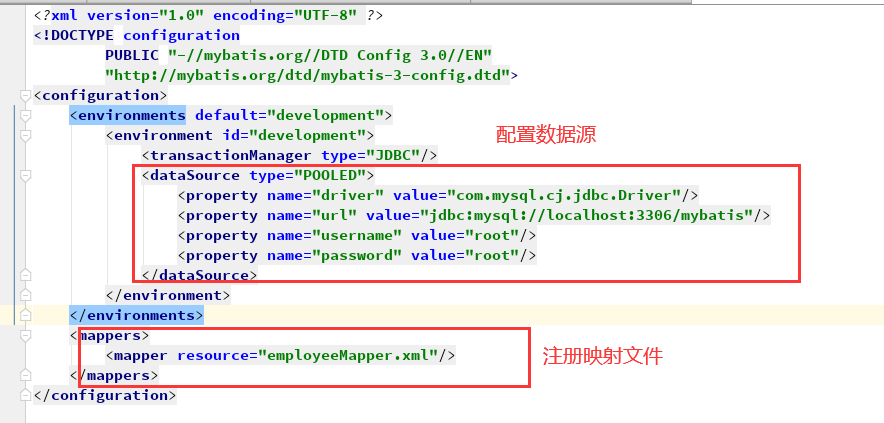884x423 pixels.
Task: Click the closing configuration tag
Action: pos(105,395)
